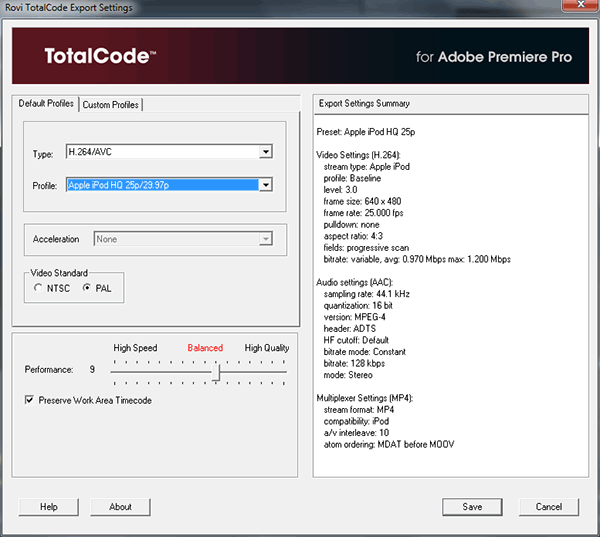Click 'atom ordering: MDAT before MOOV' line
600x537 pixels.
tap(389, 444)
